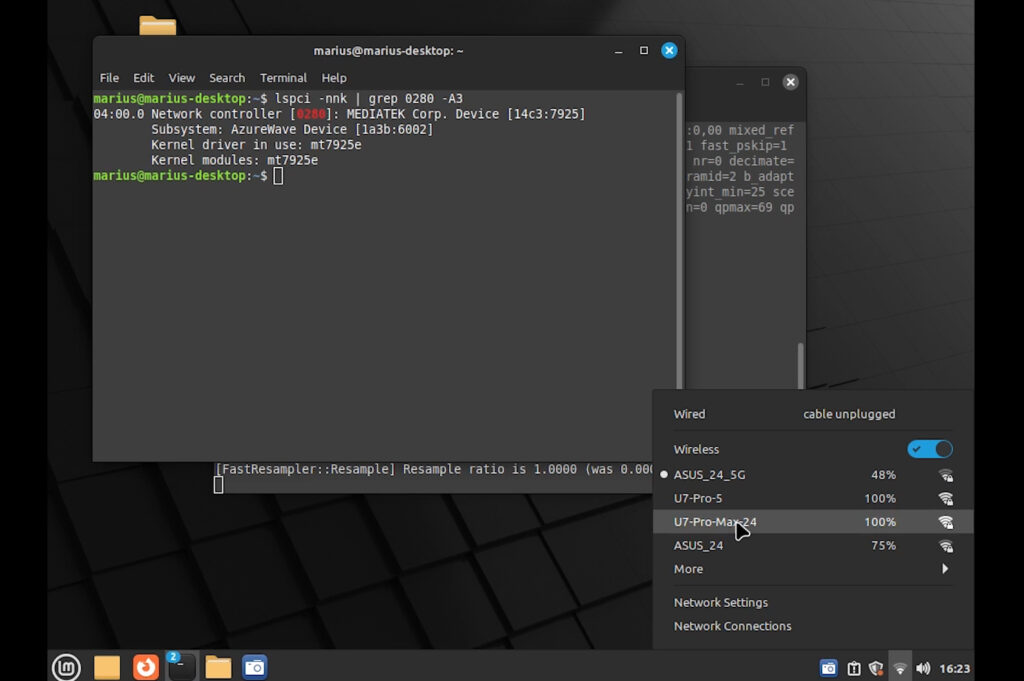This screenshot has height=681, width=1024.
Task: Click the terminal vertical scrollbar
Action: pyautogui.click(x=679, y=240)
